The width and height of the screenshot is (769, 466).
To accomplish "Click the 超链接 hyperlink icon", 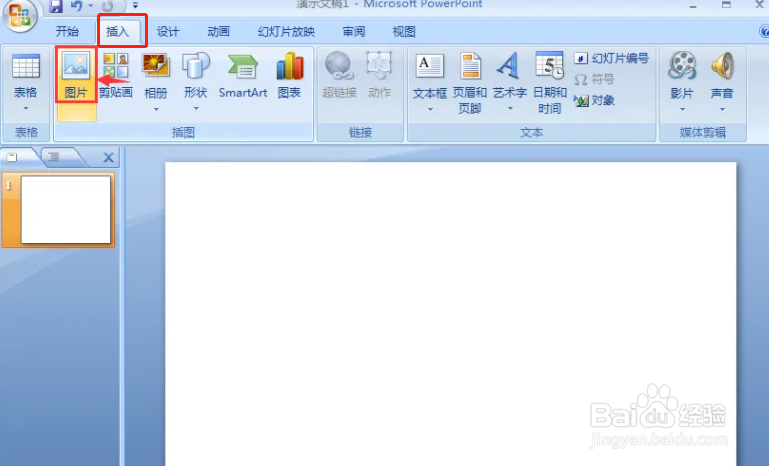I will tap(339, 76).
